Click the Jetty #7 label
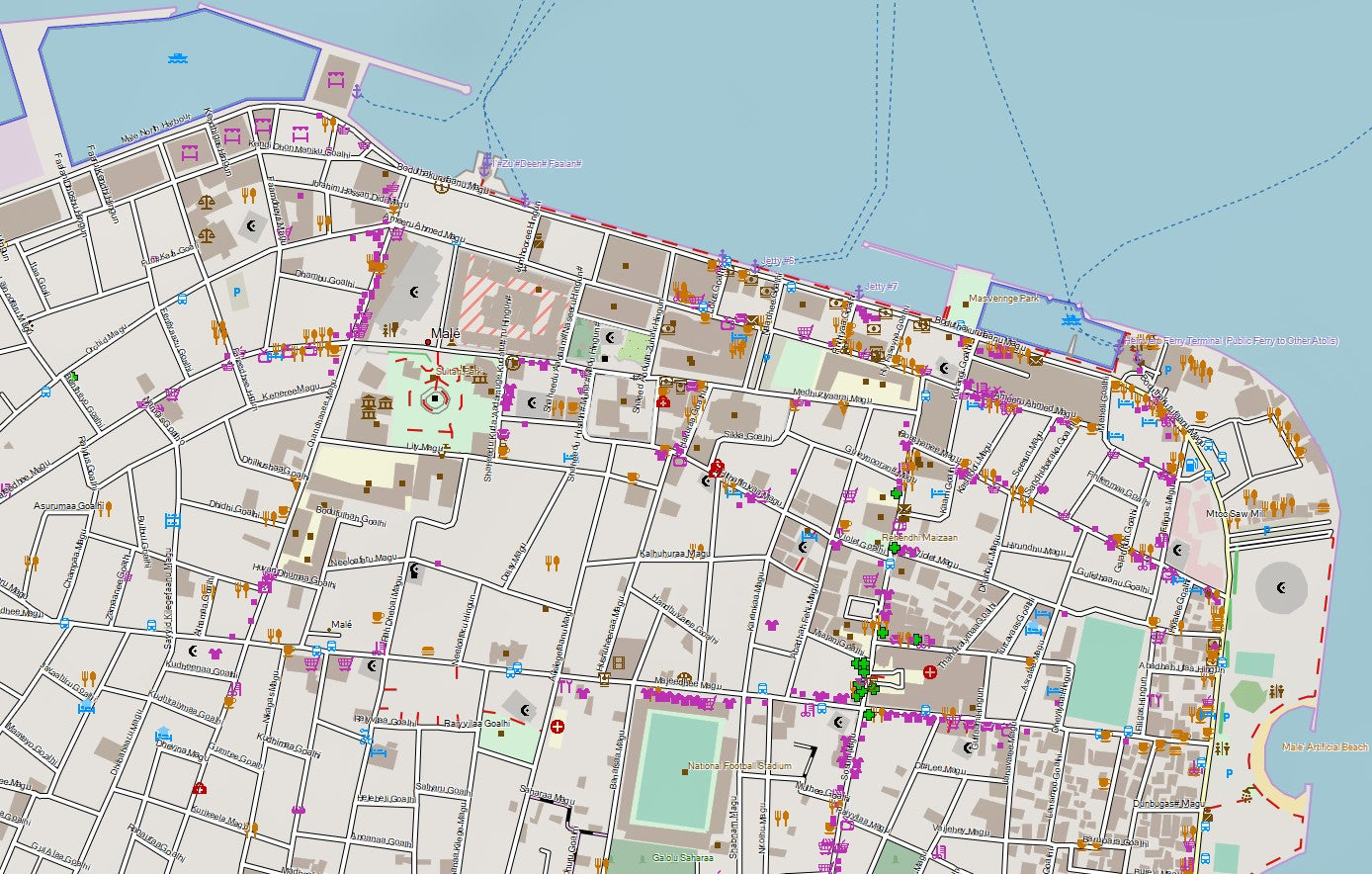Screen dimensions: 1372x874 [881, 287]
